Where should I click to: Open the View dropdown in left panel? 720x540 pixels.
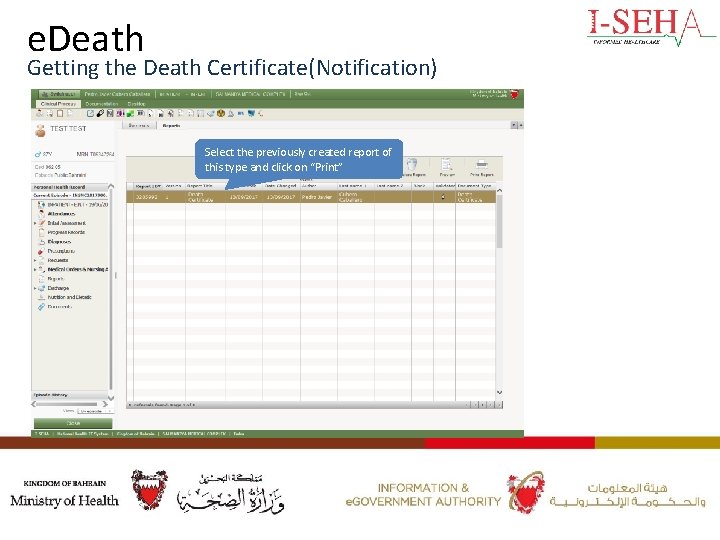click(94, 411)
